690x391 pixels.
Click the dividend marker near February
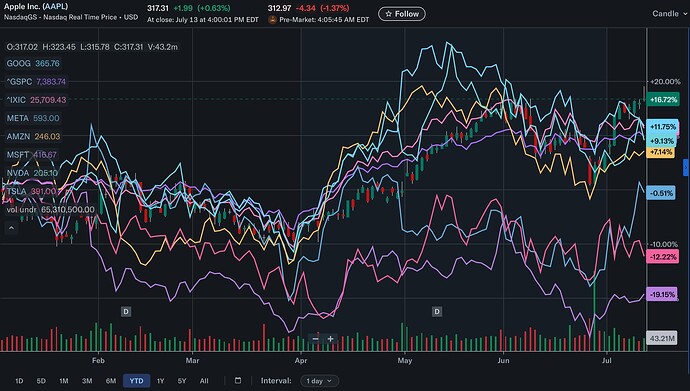pyautogui.click(x=126, y=312)
